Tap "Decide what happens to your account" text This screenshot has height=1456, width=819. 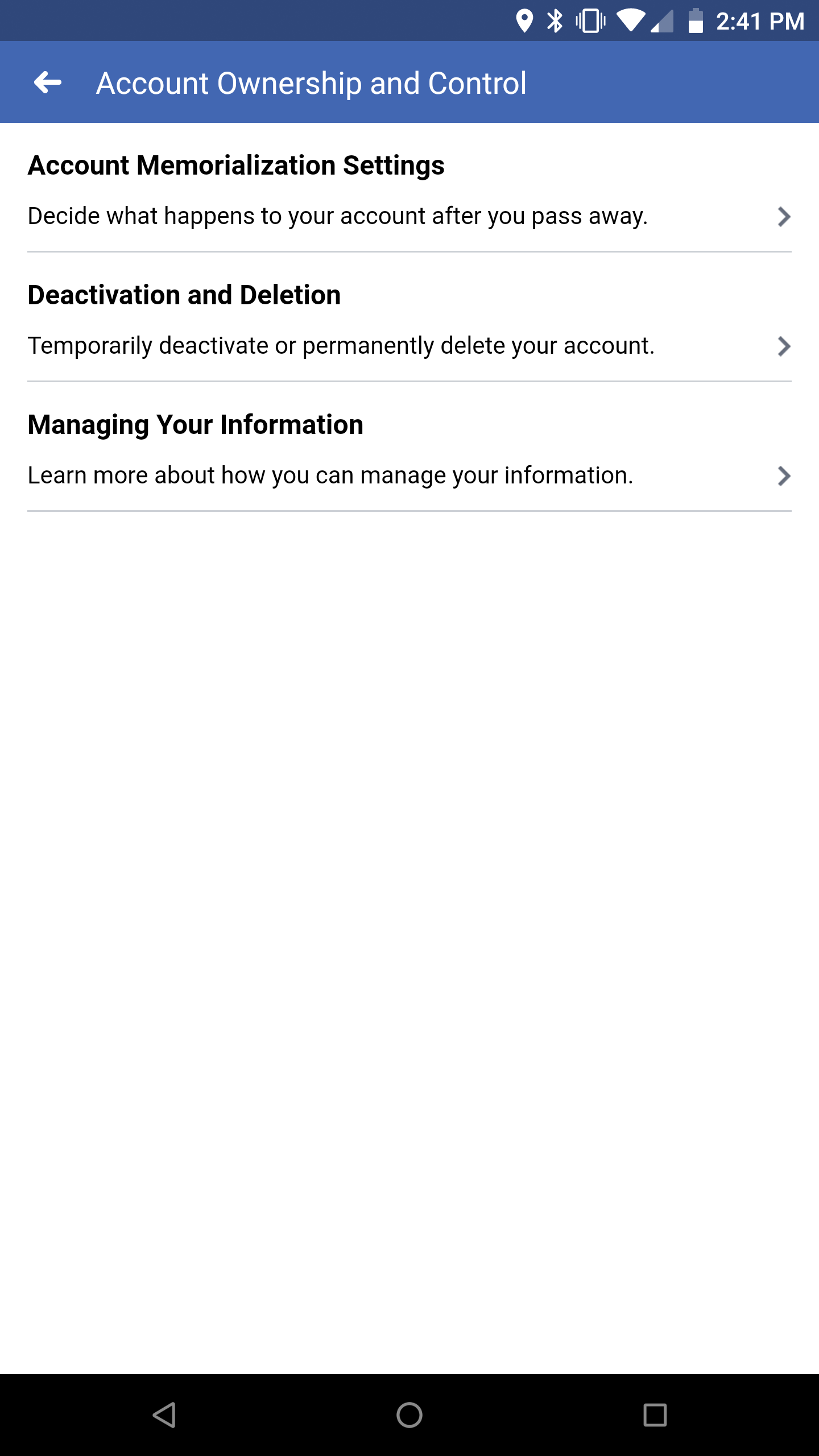point(338,217)
